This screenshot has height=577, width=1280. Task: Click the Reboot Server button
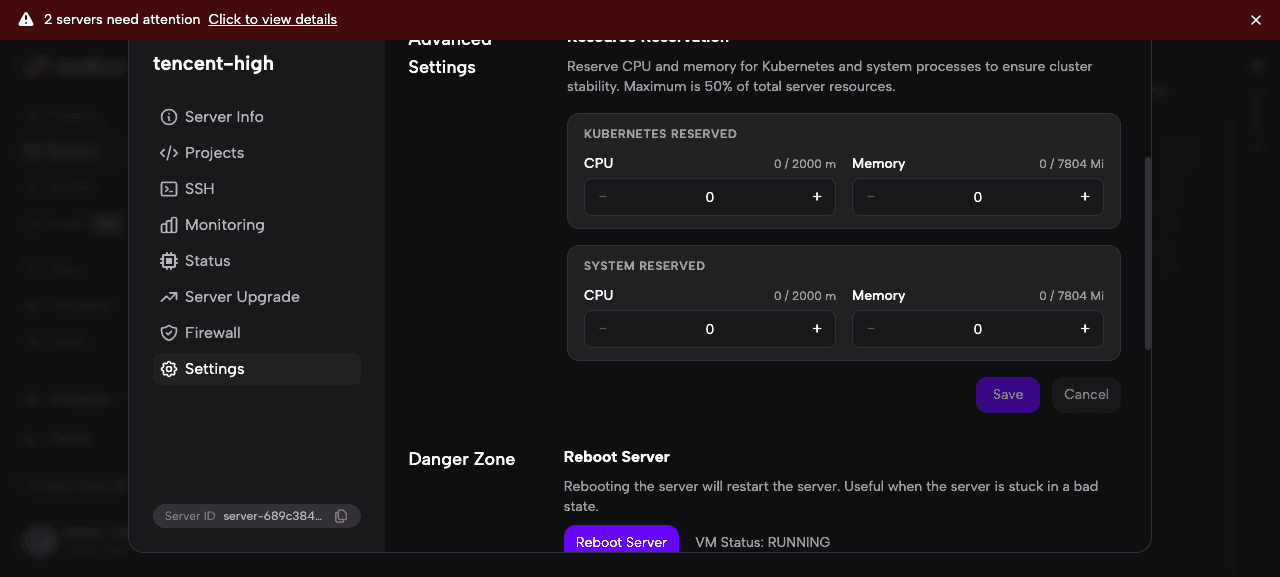pyautogui.click(x=621, y=541)
